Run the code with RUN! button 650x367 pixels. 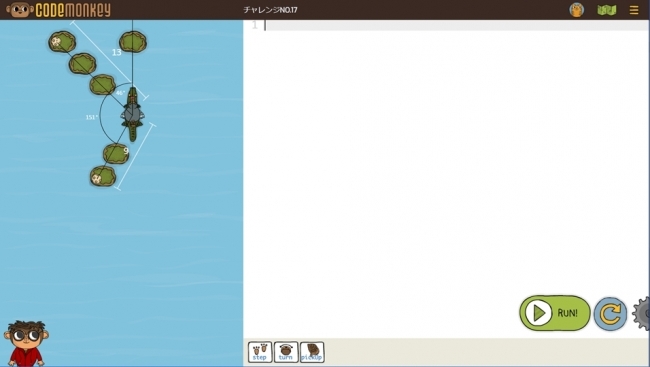tap(555, 313)
